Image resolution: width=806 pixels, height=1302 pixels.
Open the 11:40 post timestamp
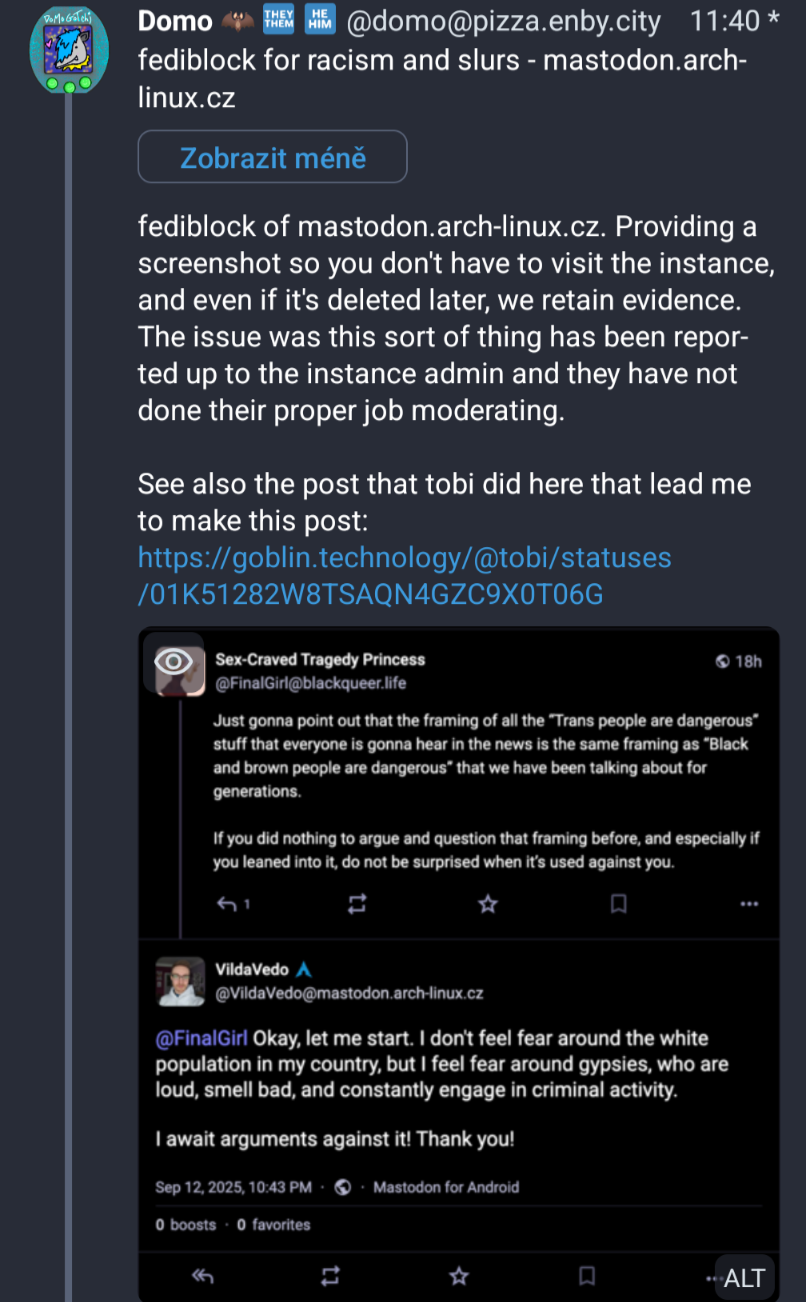coord(726,20)
